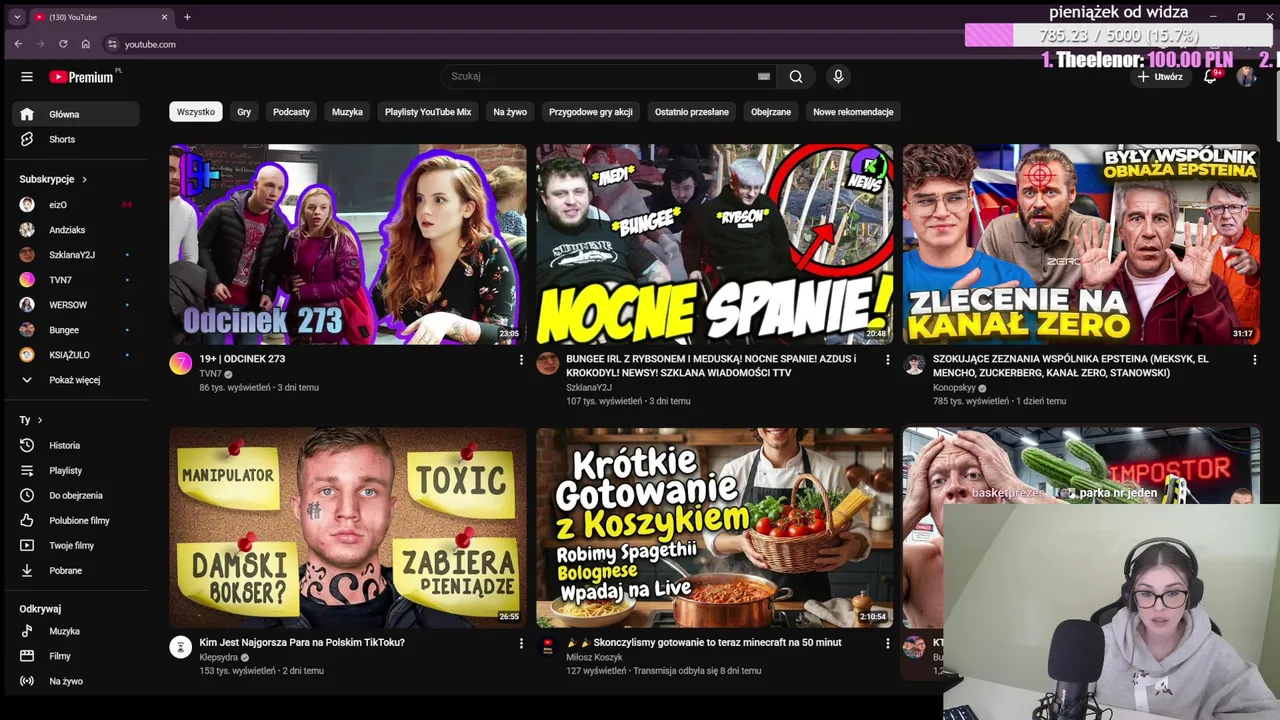The width and height of the screenshot is (1280, 720).
Task: Go to Główna home in sidebar
Action: pos(76,114)
